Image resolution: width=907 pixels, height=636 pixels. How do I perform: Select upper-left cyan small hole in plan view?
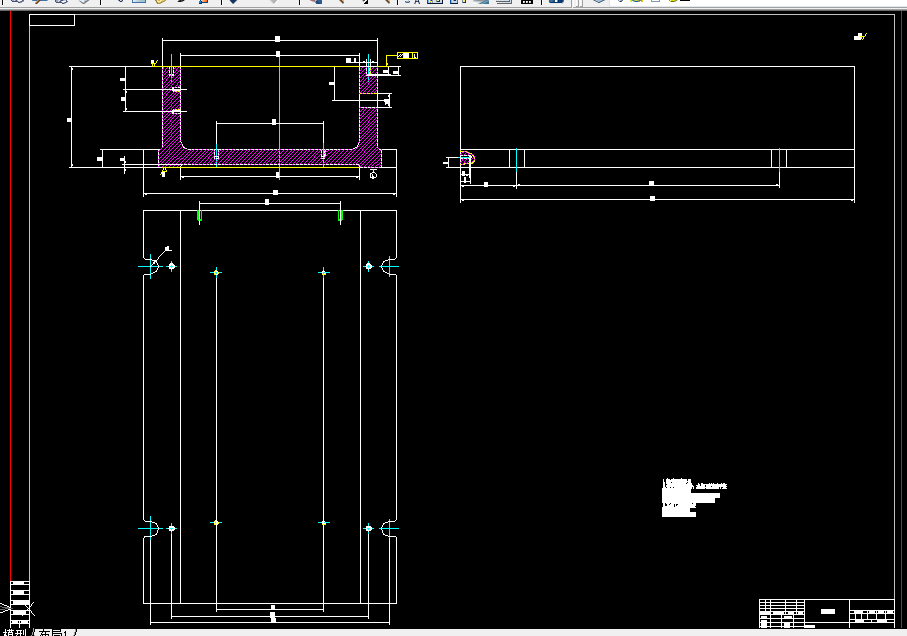(x=171, y=266)
